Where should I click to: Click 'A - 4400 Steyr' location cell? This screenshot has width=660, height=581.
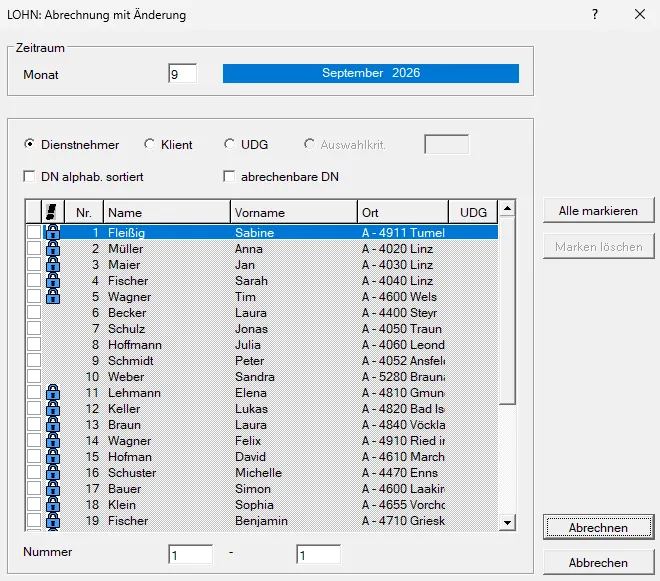pos(399,312)
